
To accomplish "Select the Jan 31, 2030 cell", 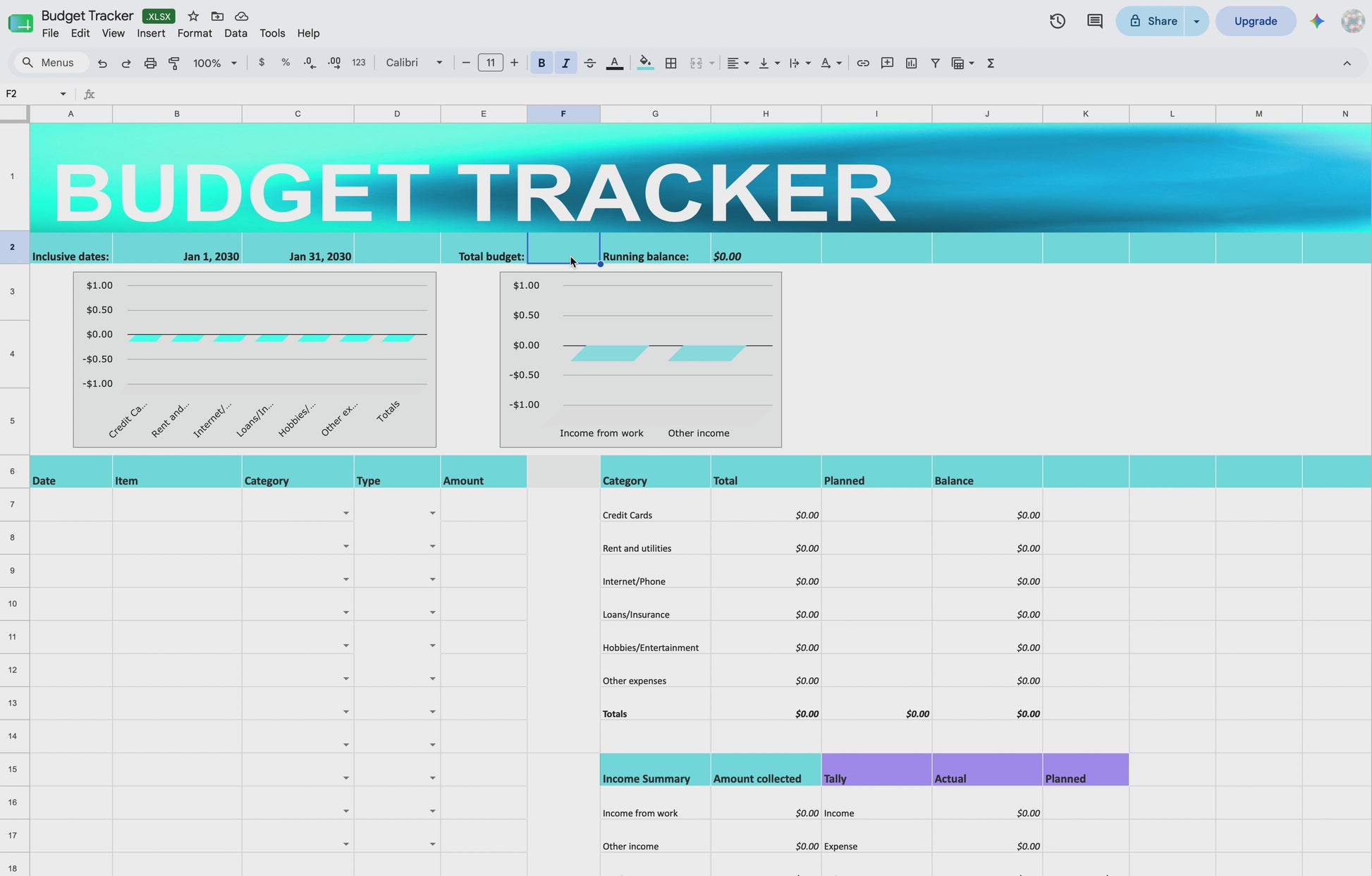I will click(298, 248).
